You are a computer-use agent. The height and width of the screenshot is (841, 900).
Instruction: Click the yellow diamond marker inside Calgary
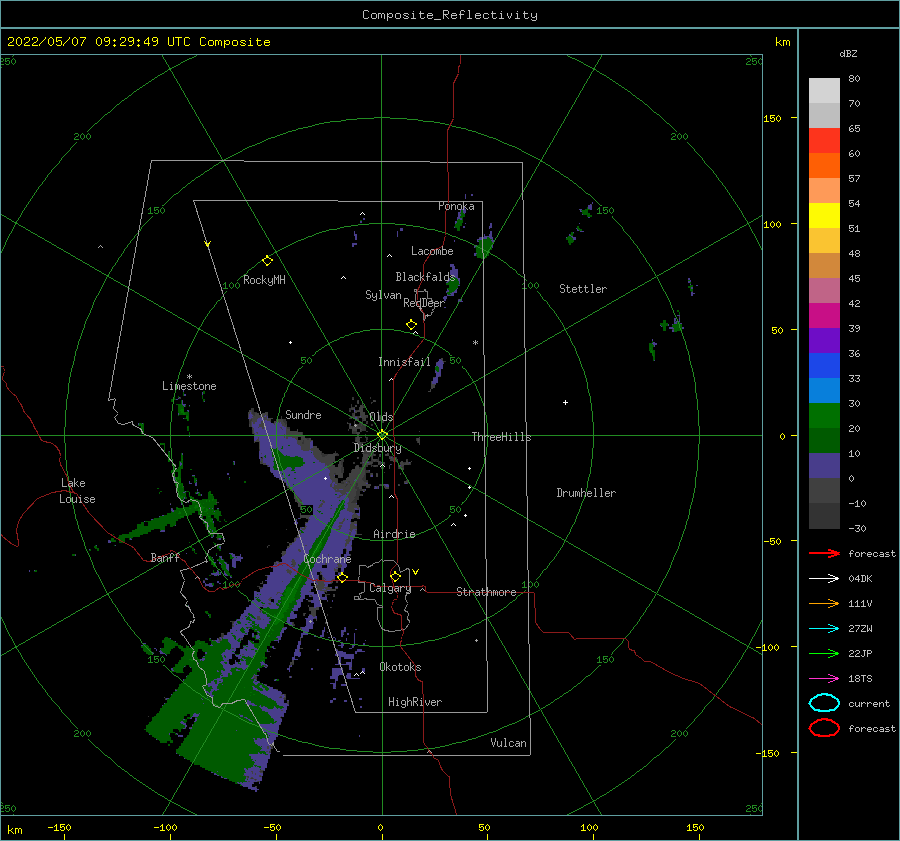click(395, 576)
